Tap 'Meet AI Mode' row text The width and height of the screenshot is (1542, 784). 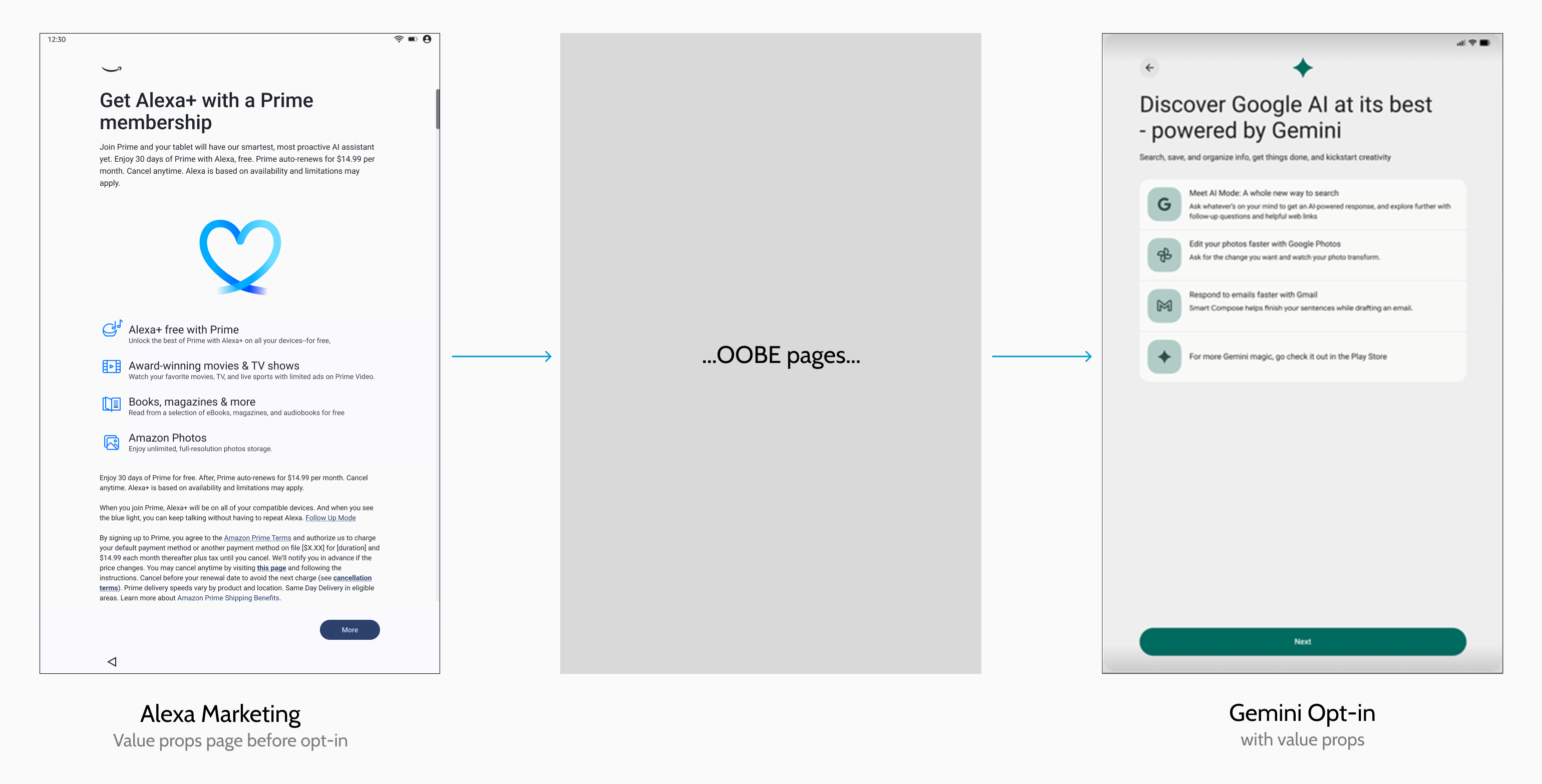(1264, 193)
